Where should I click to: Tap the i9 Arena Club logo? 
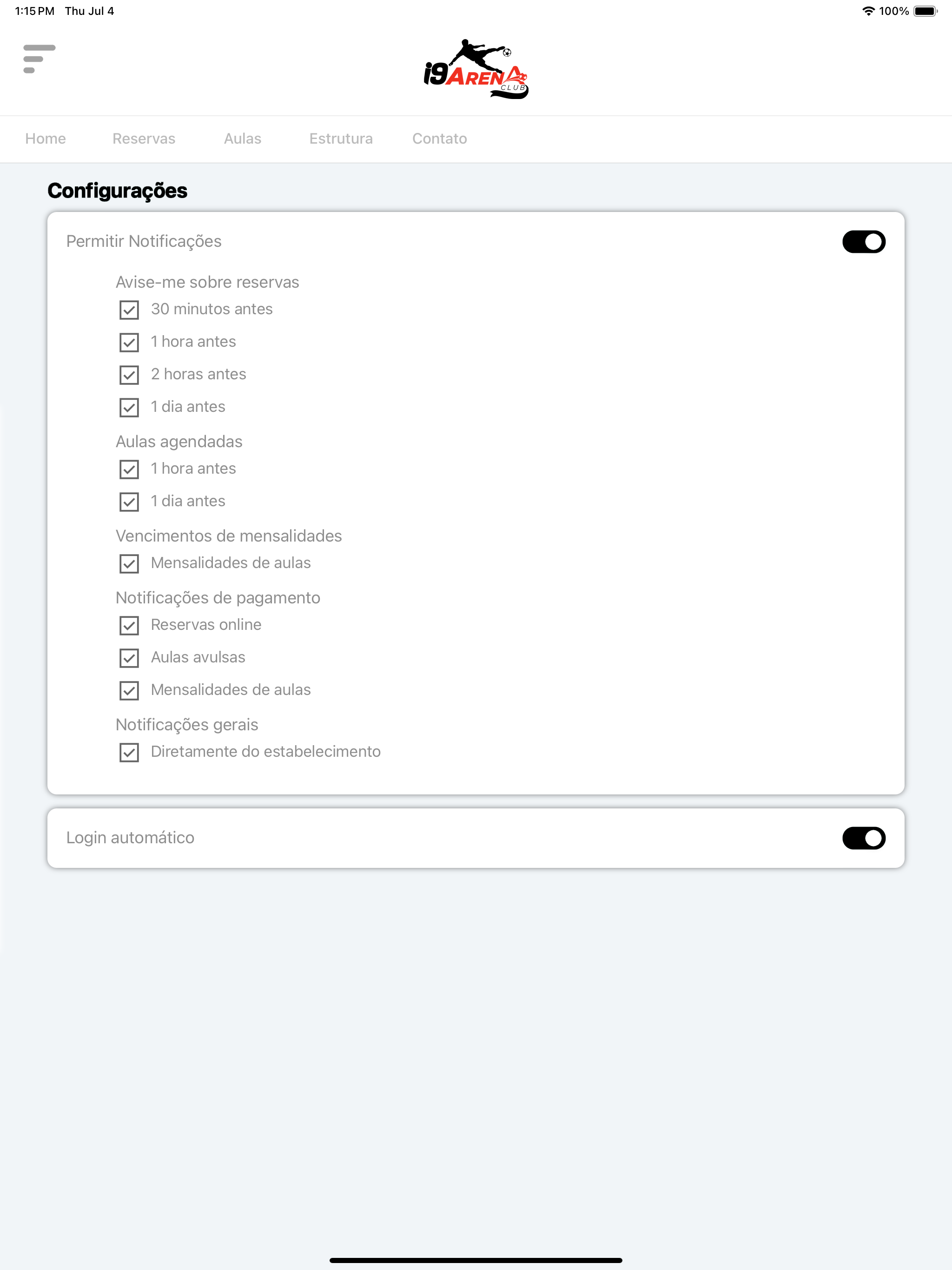tap(476, 69)
